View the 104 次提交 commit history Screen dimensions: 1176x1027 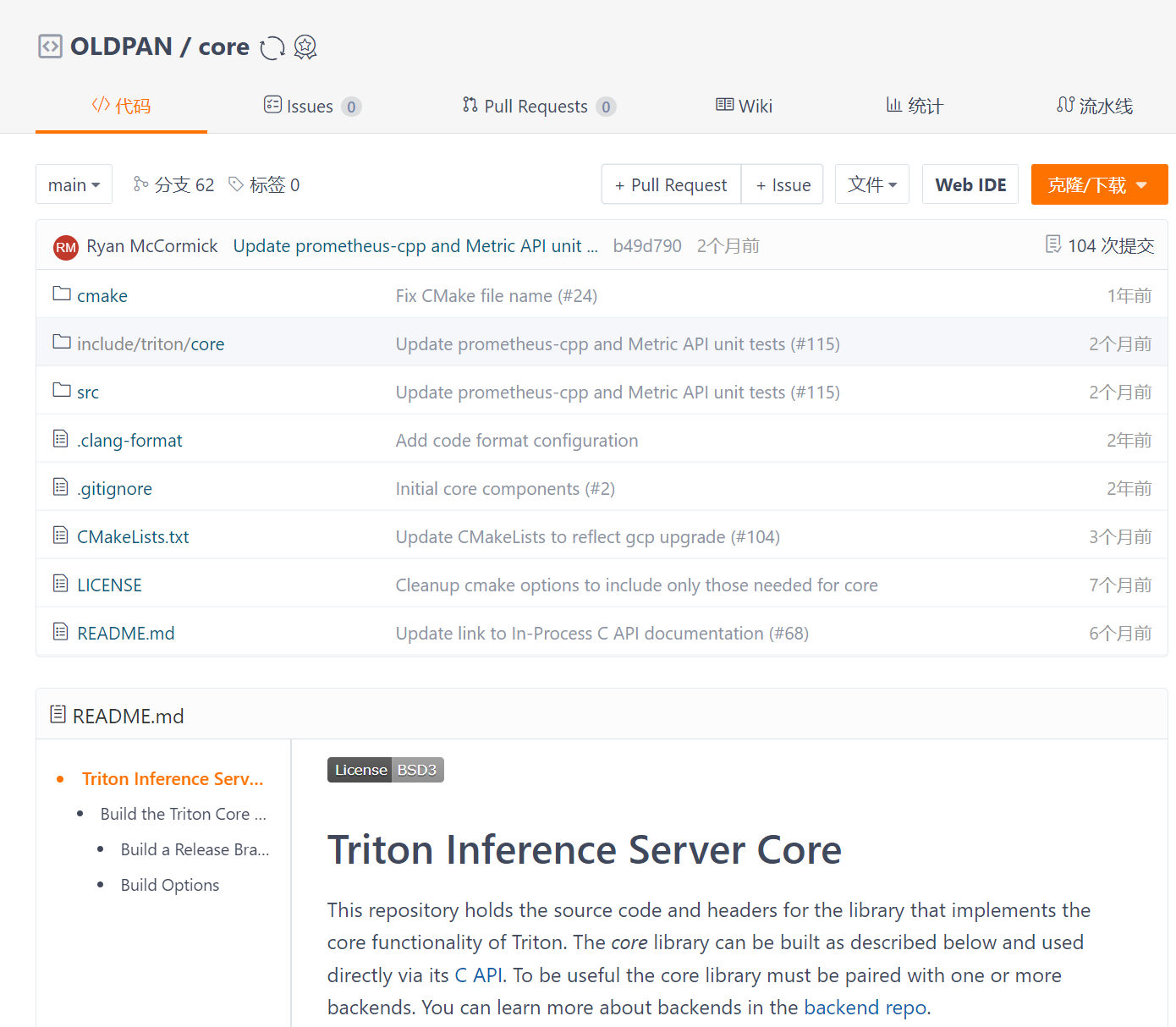point(1100,245)
